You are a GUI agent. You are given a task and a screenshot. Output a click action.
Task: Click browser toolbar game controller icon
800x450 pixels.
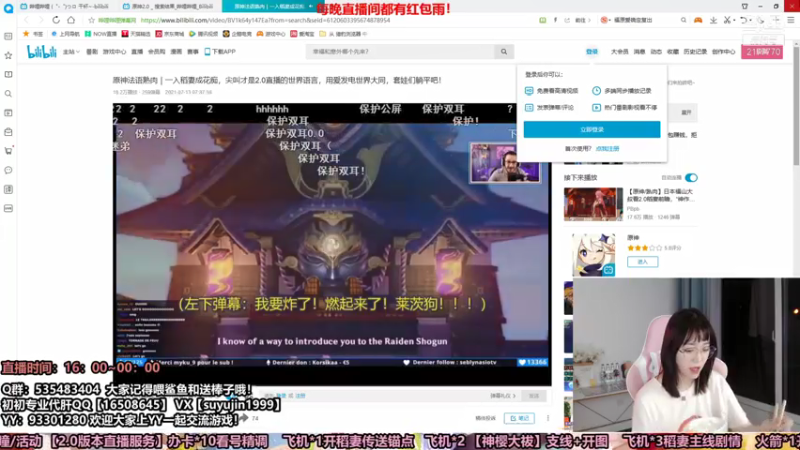[x=697, y=20]
